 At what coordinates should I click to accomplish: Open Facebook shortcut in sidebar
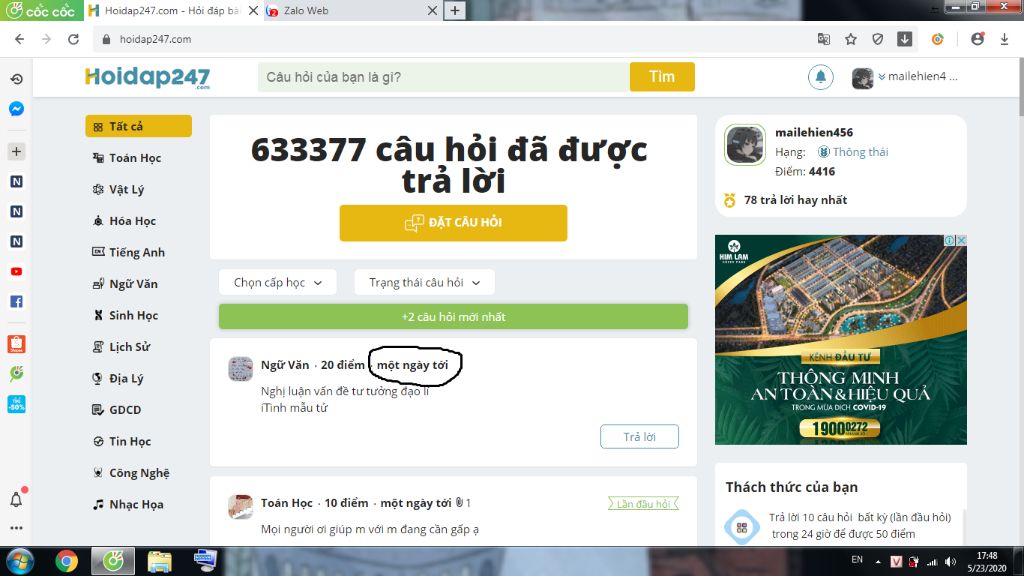tap(16, 302)
